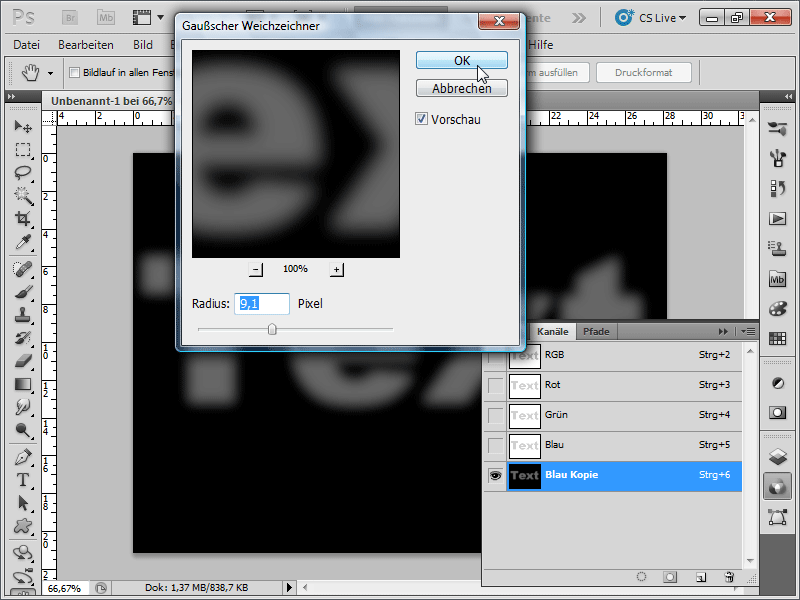Switch to the Kanäle tab
This screenshot has width=800, height=600.
(553, 332)
